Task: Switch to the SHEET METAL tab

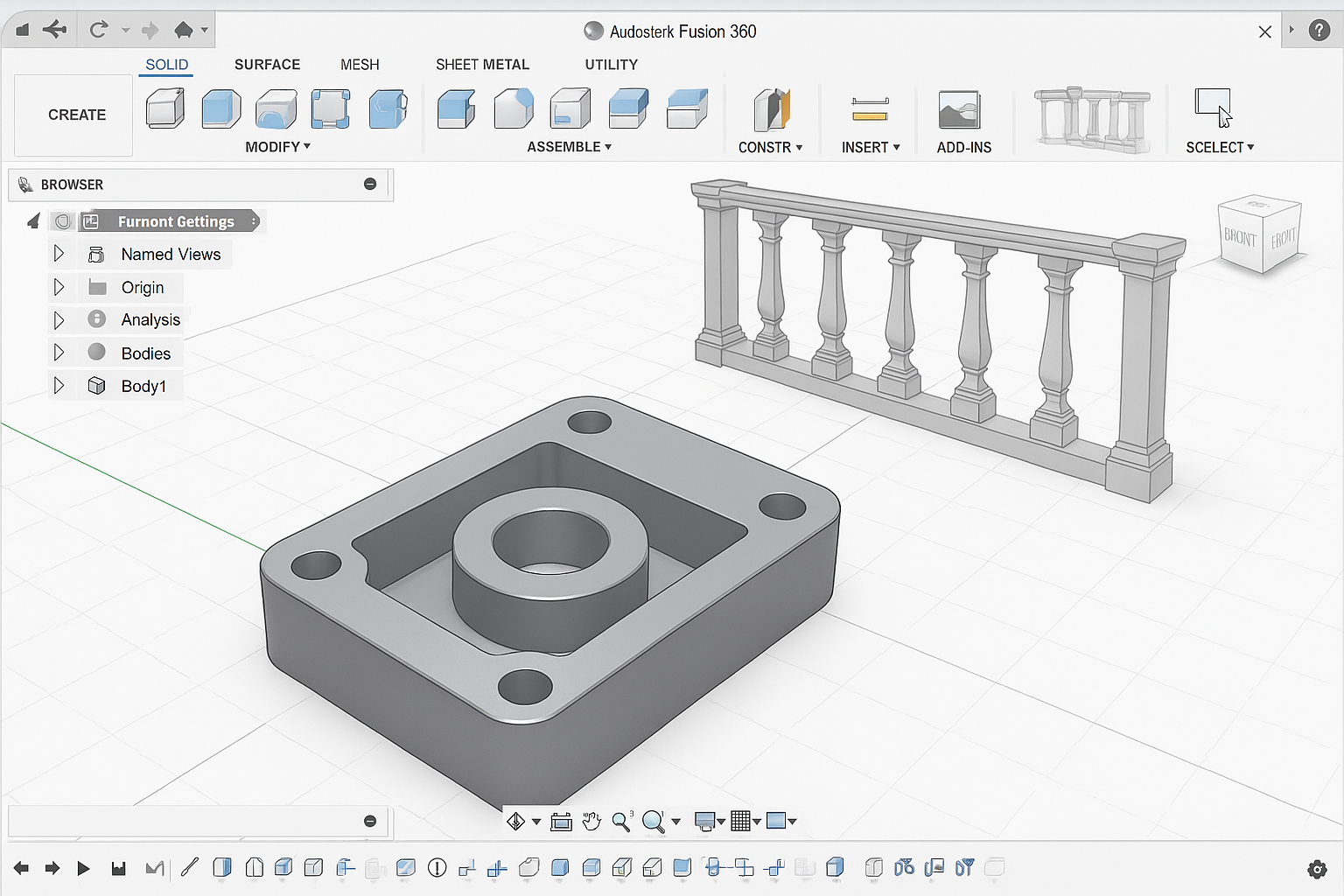Action: pyautogui.click(x=482, y=65)
